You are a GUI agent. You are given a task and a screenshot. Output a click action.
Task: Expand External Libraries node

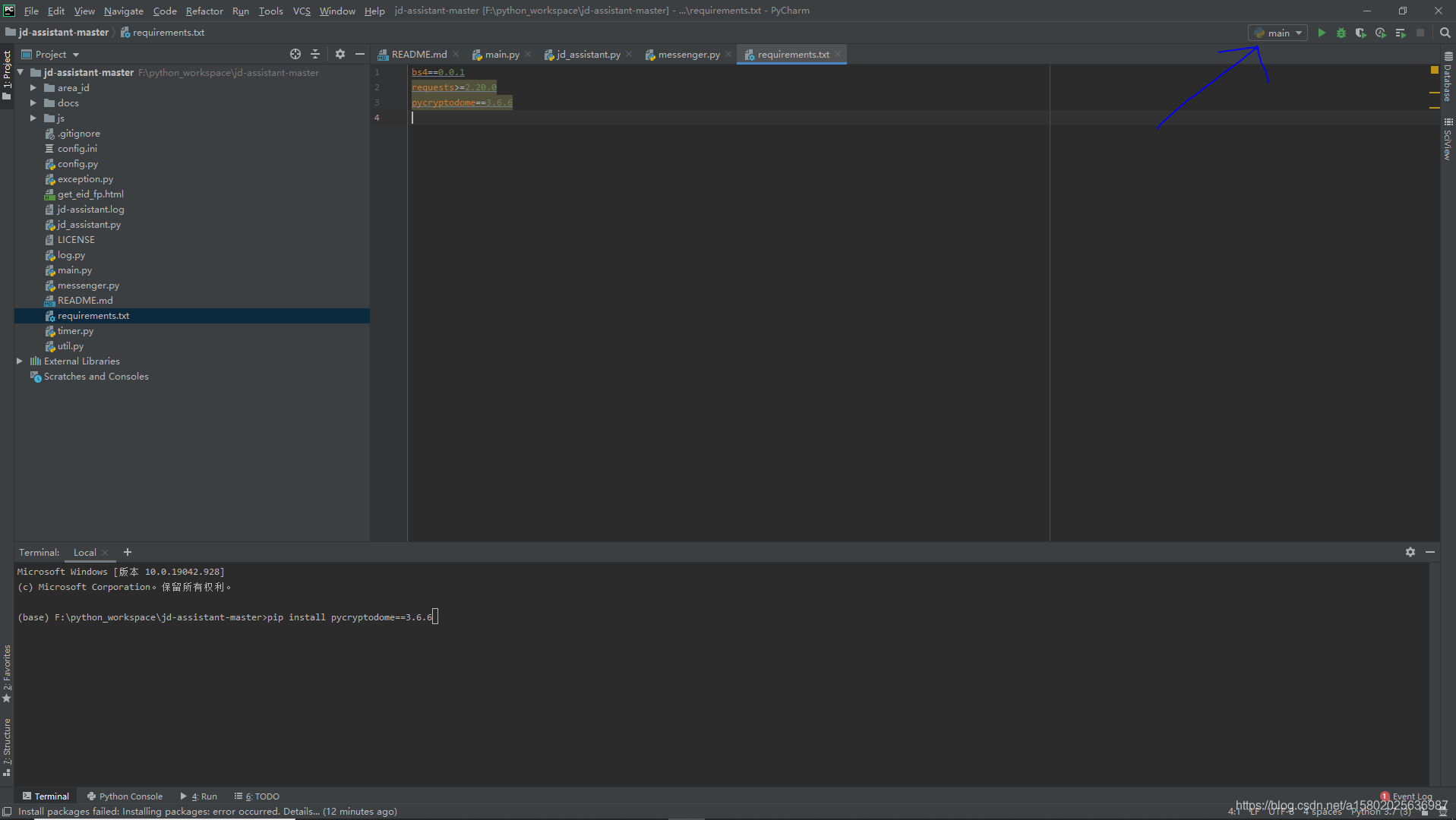click(20, 361)
